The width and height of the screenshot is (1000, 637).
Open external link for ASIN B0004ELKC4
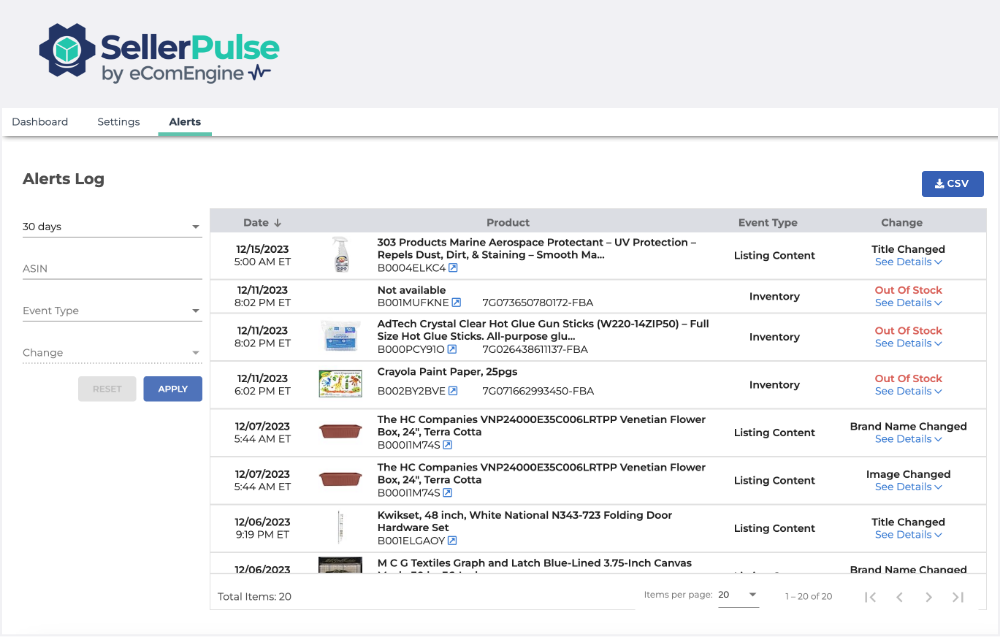tap(453, 268)
